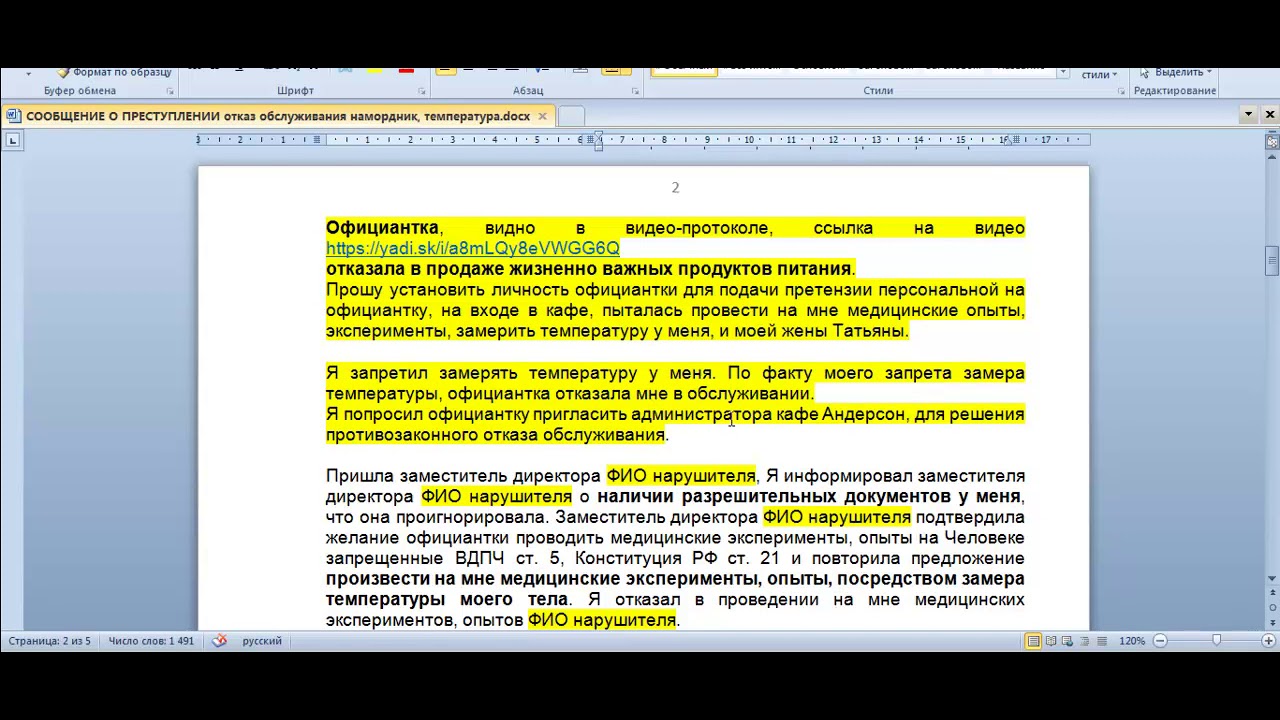
Task: Click the Format Painter button
Action: pos(114,72)
